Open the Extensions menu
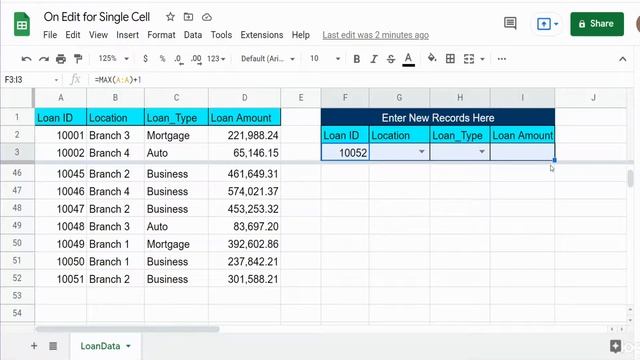This screenshot has width=640, height=360. click(262, 35)
